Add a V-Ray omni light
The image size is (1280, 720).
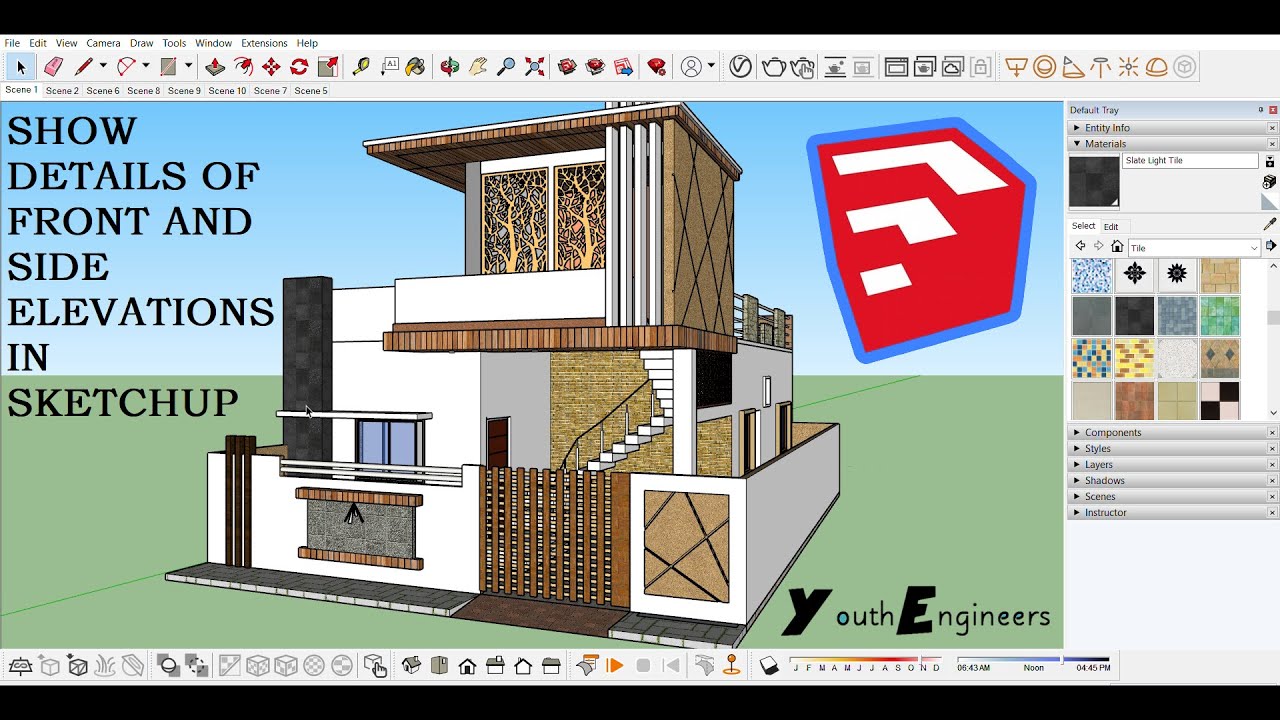pos(1129,67)
